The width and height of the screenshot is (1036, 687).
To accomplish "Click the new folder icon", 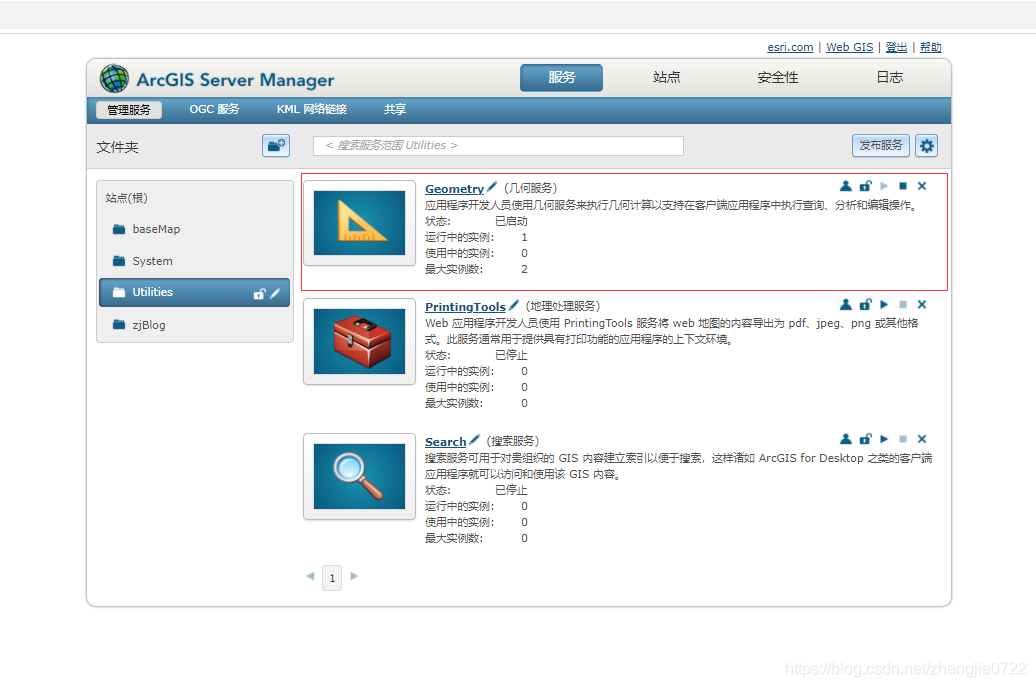I will tap(276, 145).
